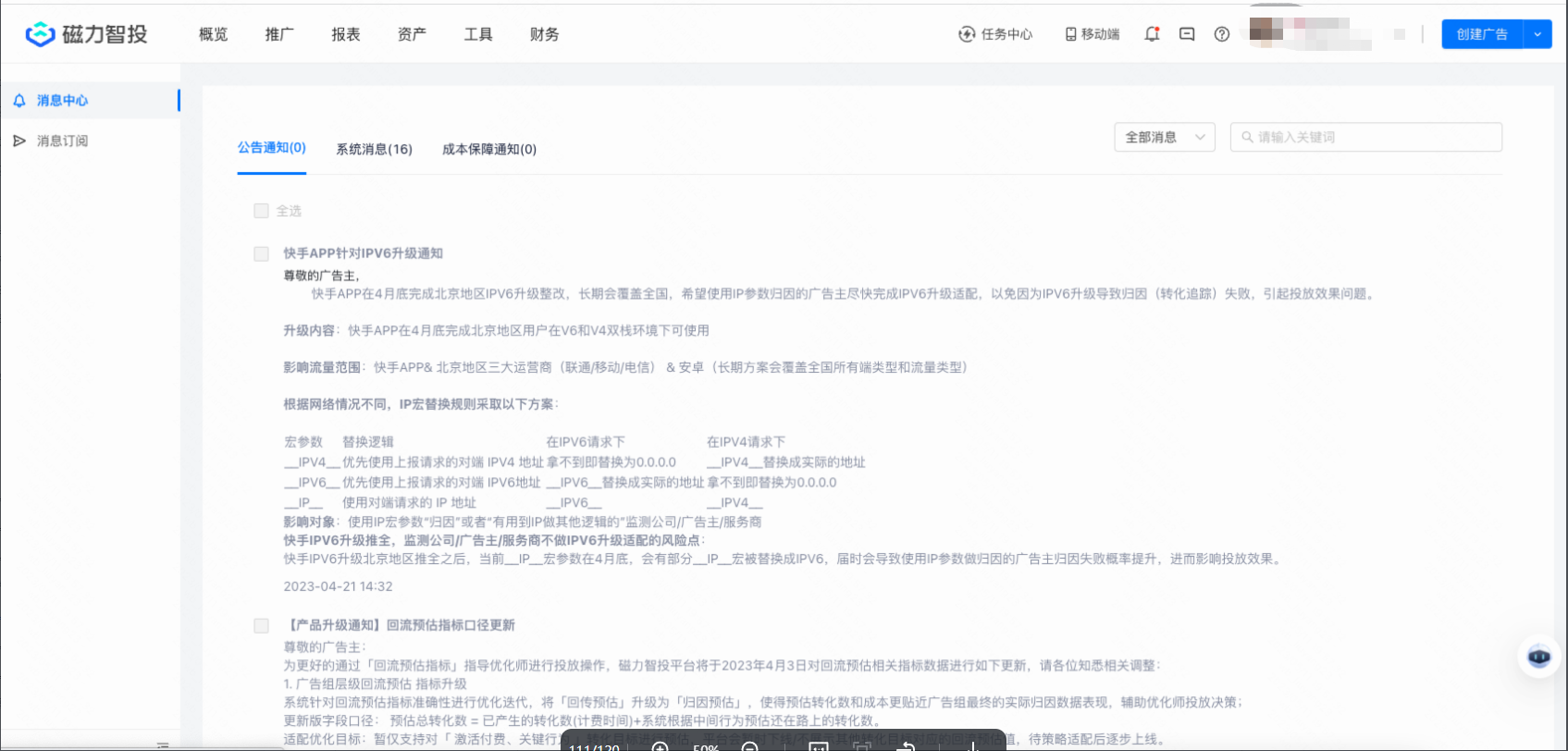Click the blurred user avatar
This screenshot has width=1568, height=751.
point(1266,32)
